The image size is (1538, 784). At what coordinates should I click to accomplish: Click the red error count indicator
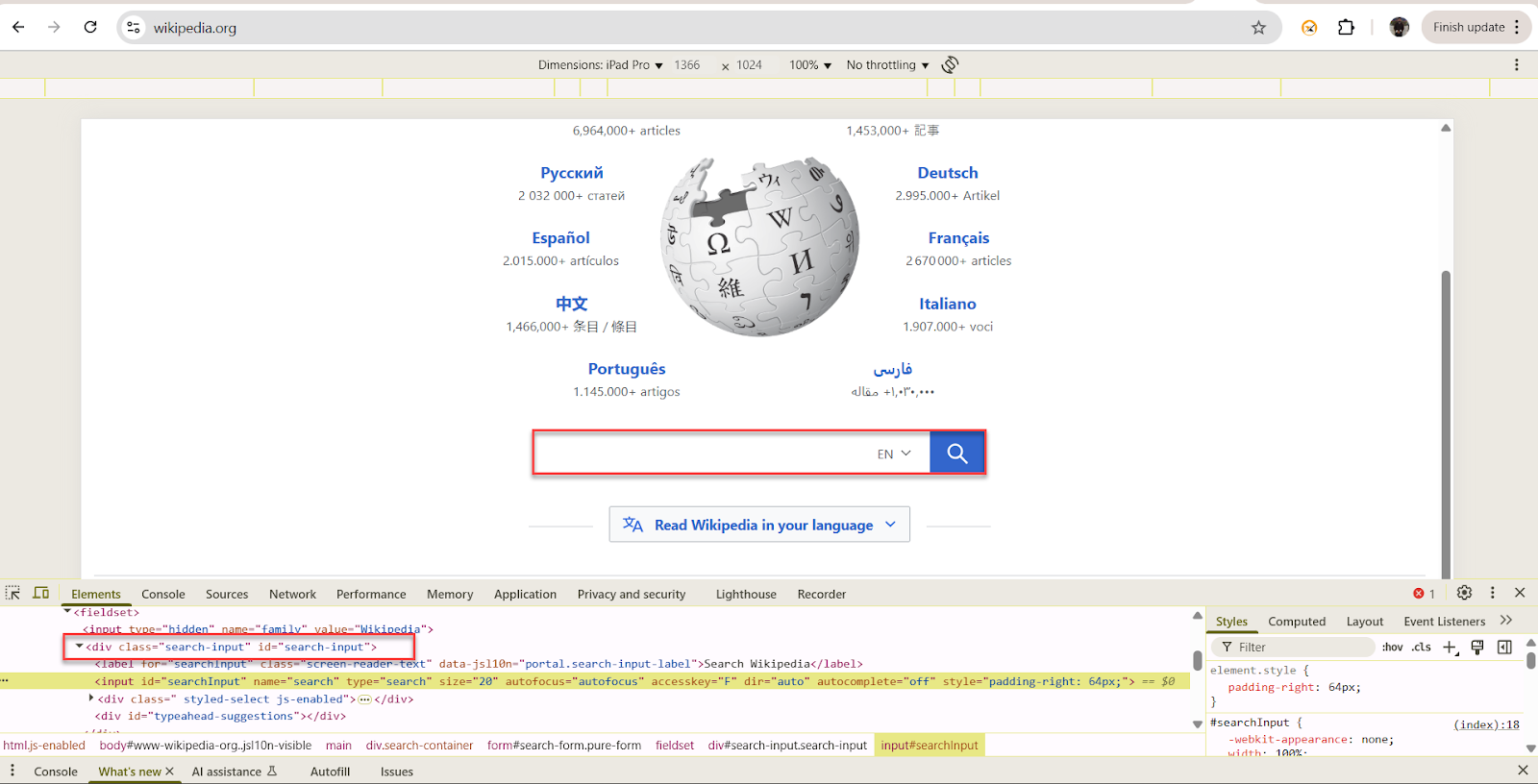coord(1424,594)
